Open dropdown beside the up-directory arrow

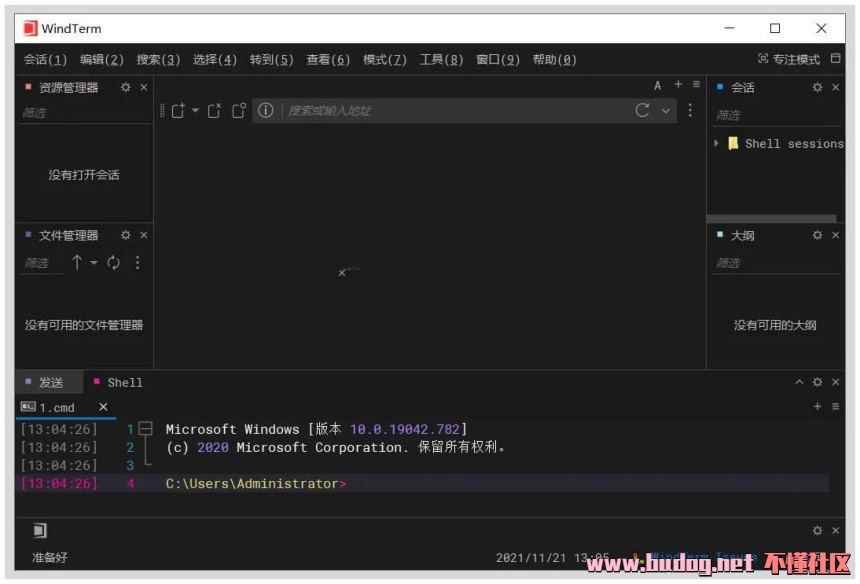[x=94, y=263]
